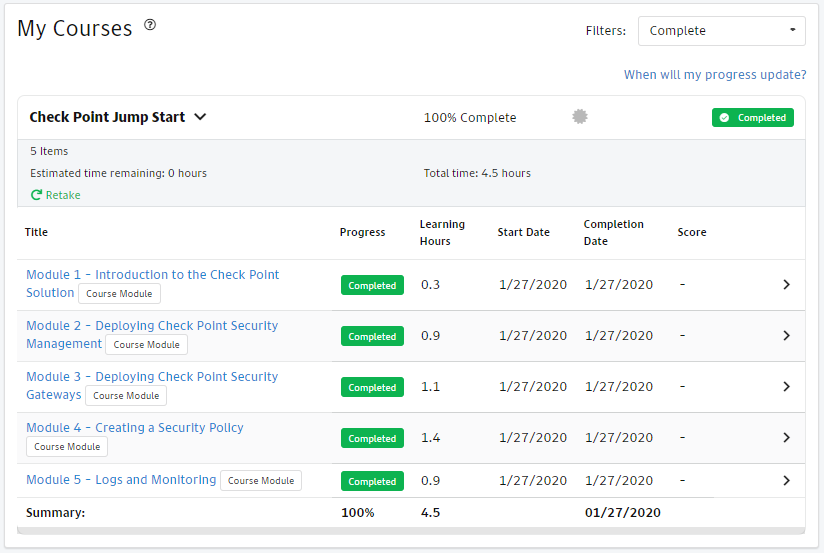Image resolution: width=824 pixels, height=553 pixels.
Task: Click Module 5 completion date 1/27/2020
Action: click(619, 481)
